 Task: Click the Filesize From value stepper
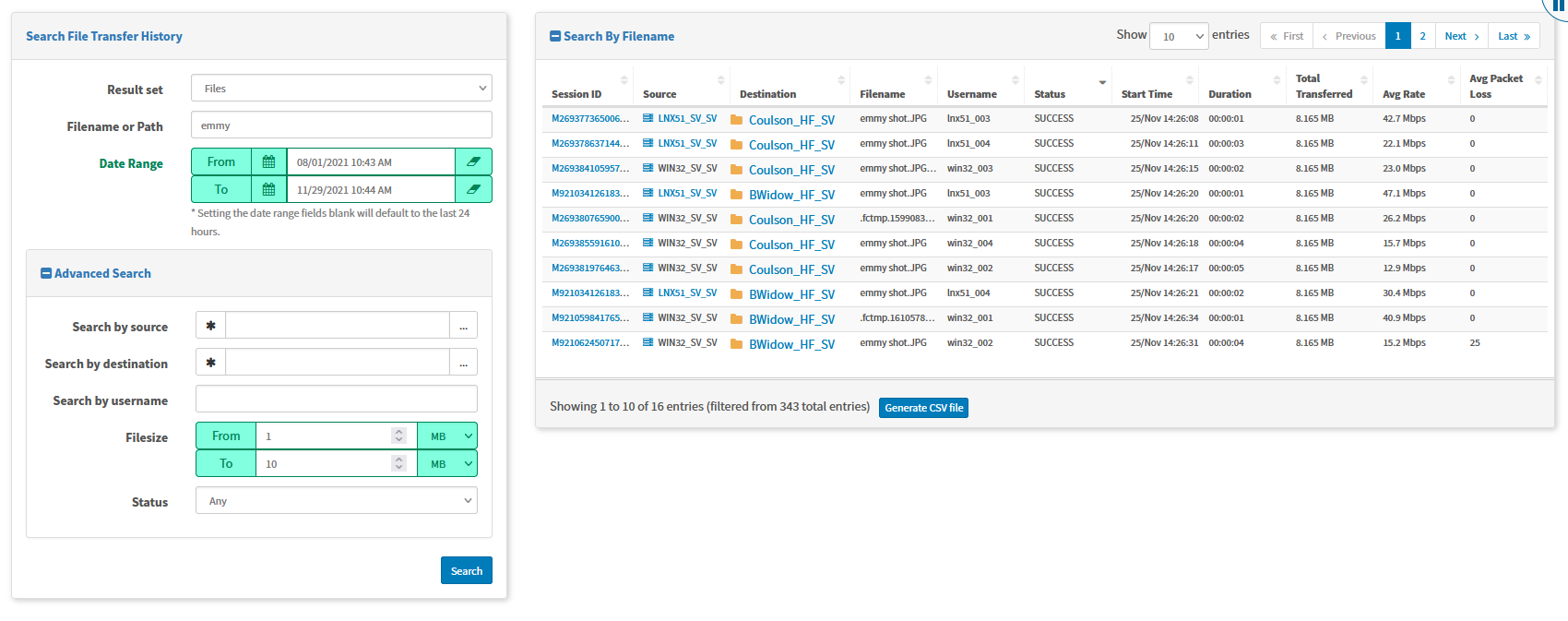point(398,436)
